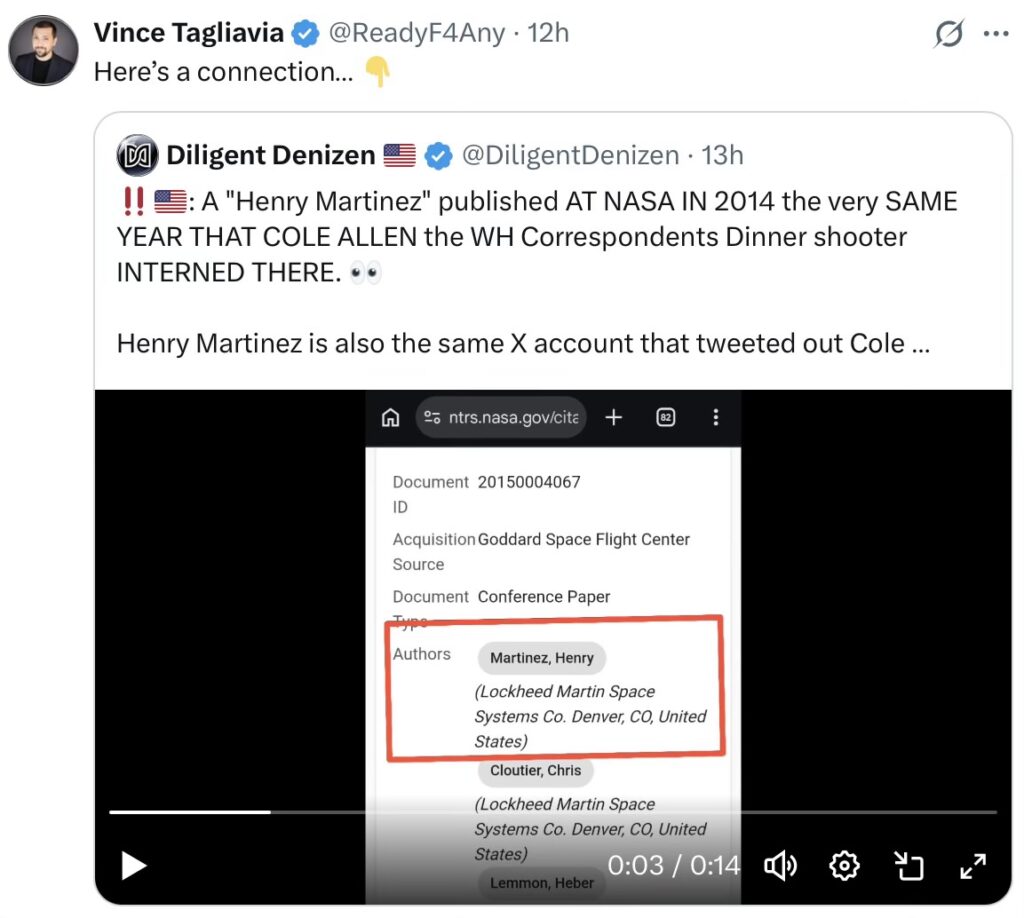Click the 12h timestamp

pos(548,32)
